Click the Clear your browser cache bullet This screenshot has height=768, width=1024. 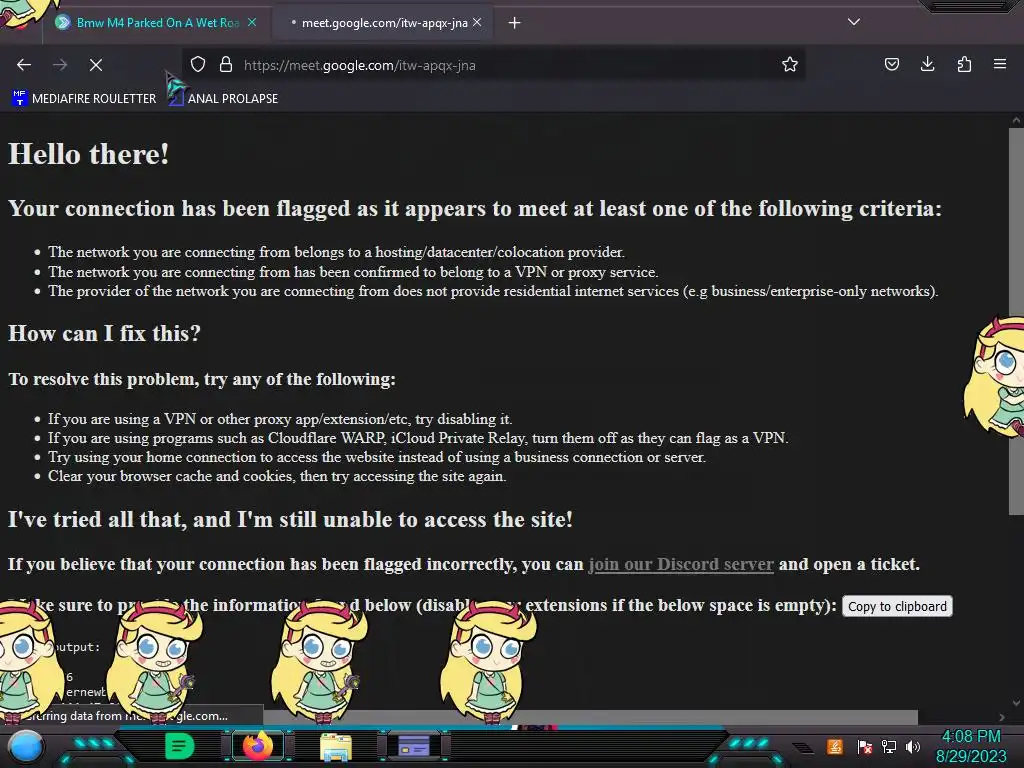pos(277,476)
